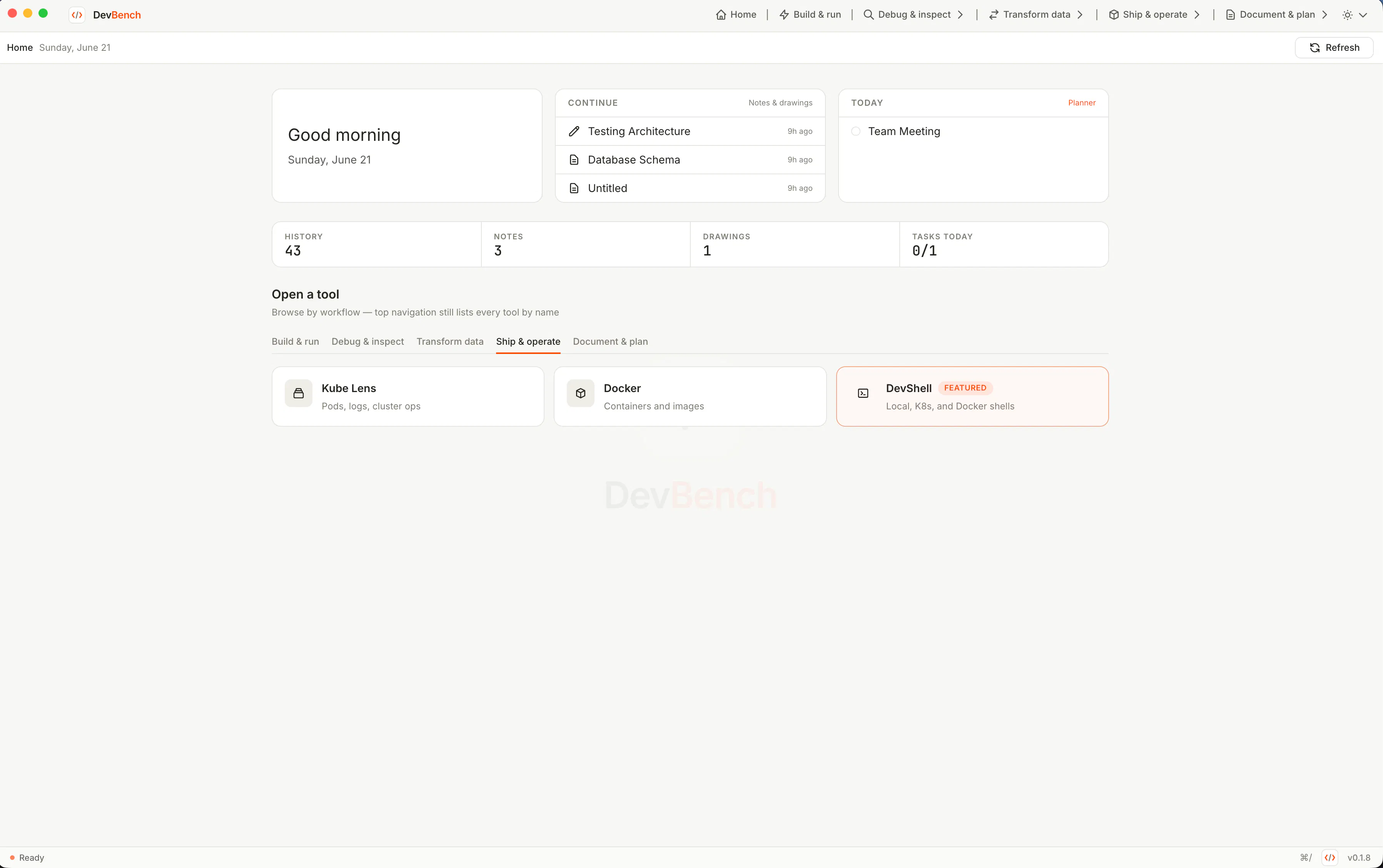Click the orange Ready status dot
The height and width of the screenshot is (868, 1383).
click(12, 858)
